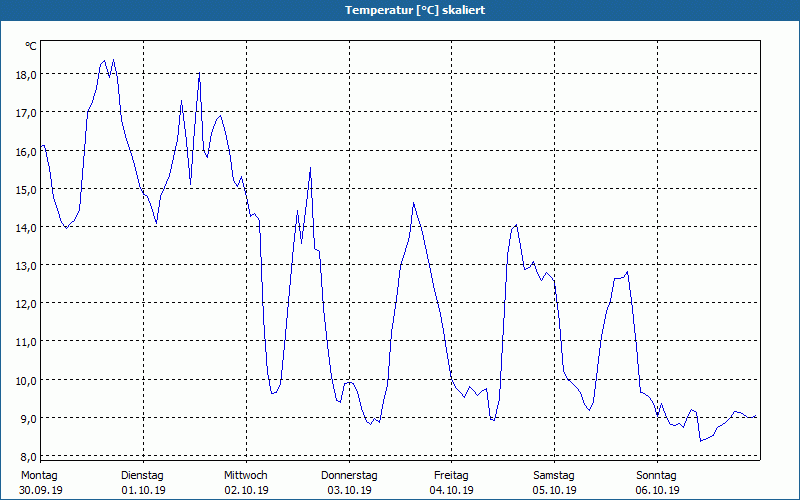Click the 12,0 y-axis label
800x500 pixels.
point(27,304)
